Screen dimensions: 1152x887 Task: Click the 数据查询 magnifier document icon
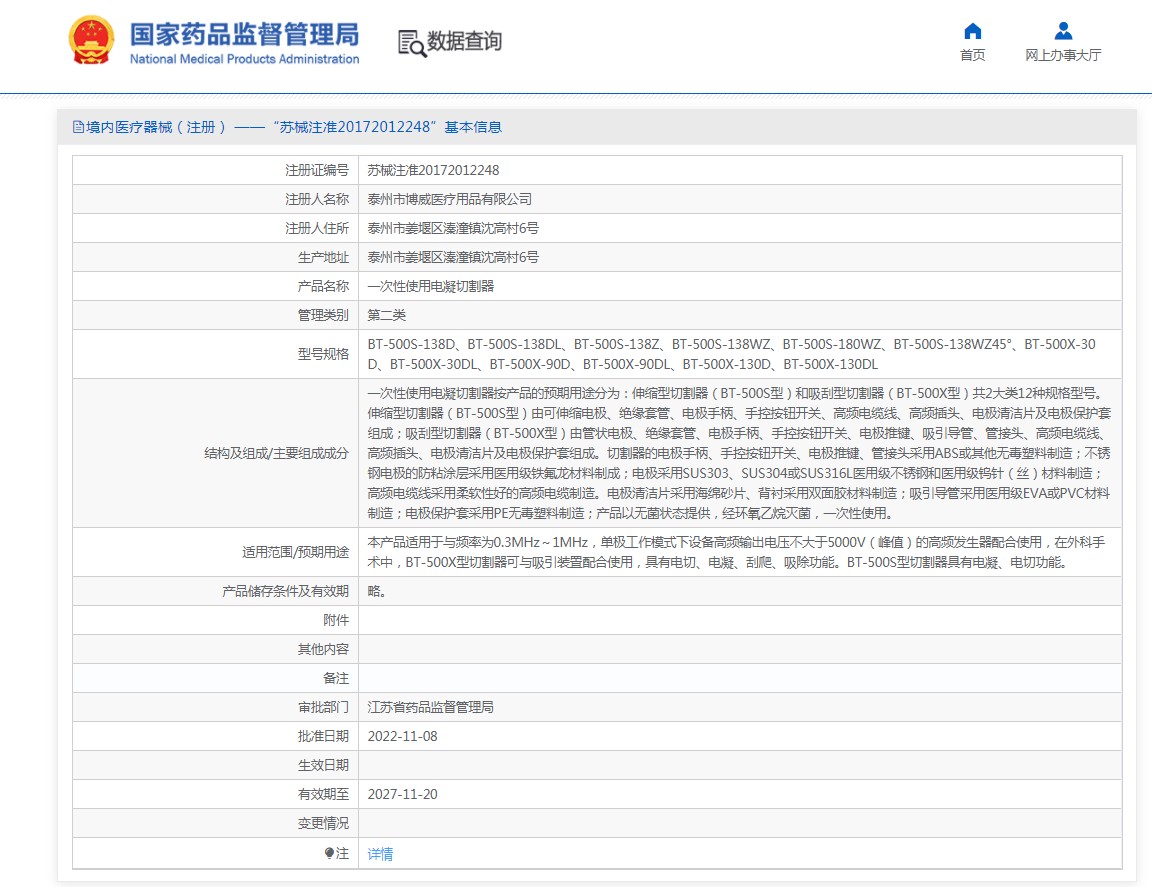click(411, 42)
